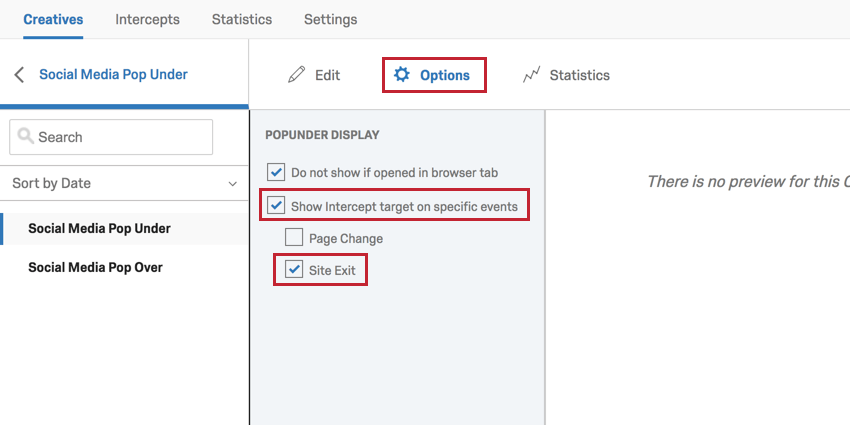850x425 pixels.
Task: Click into the Search input field
Action: point(122,137)
